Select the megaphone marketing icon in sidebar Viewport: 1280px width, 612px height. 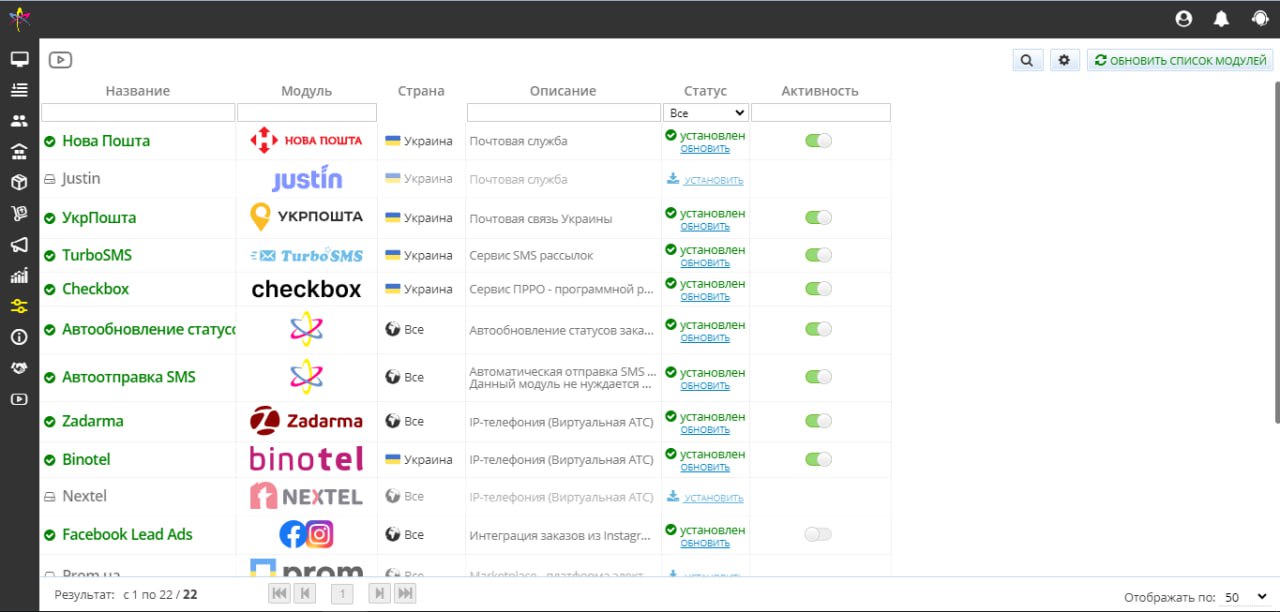[19, 245]
